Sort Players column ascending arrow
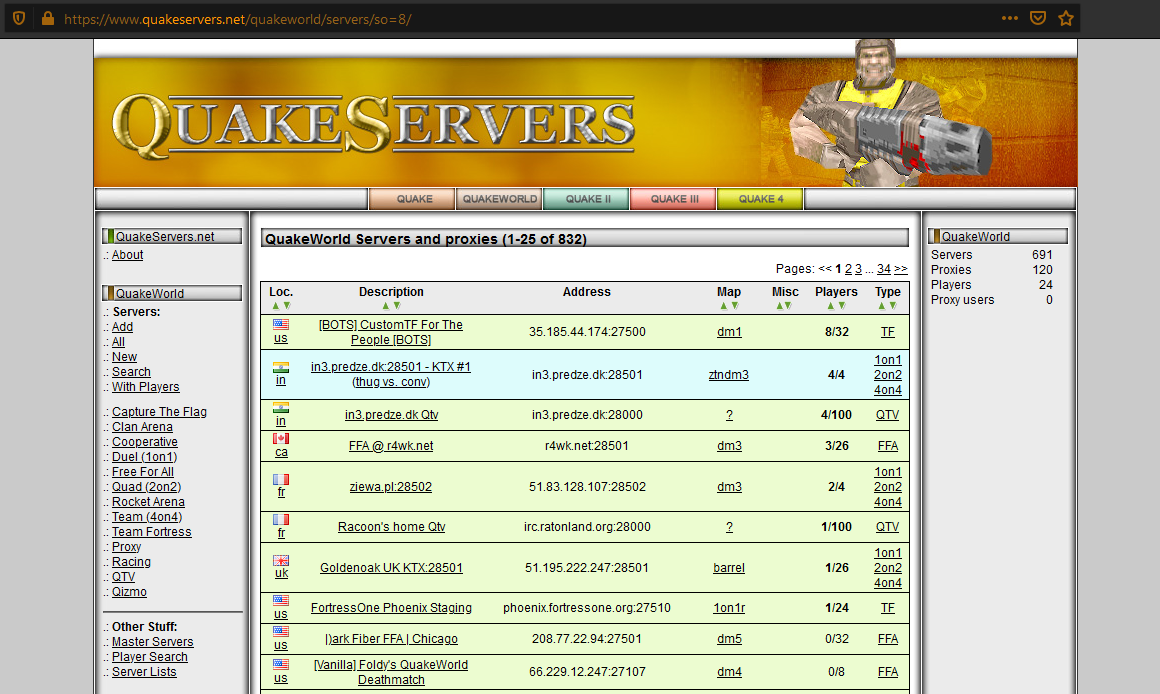The width and height of the screenshot is (1160, 694). (x=830, y=306)
